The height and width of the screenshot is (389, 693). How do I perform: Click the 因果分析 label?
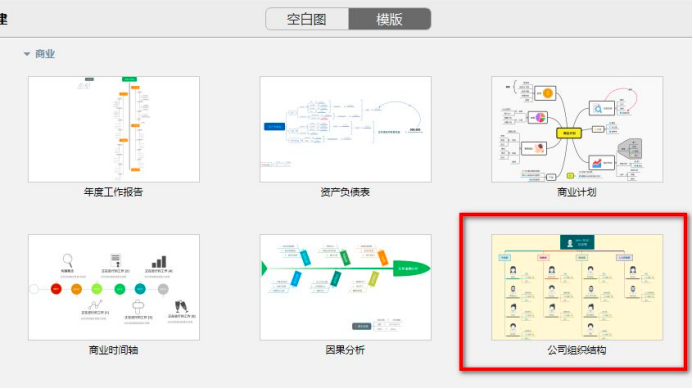coord(345,350)
